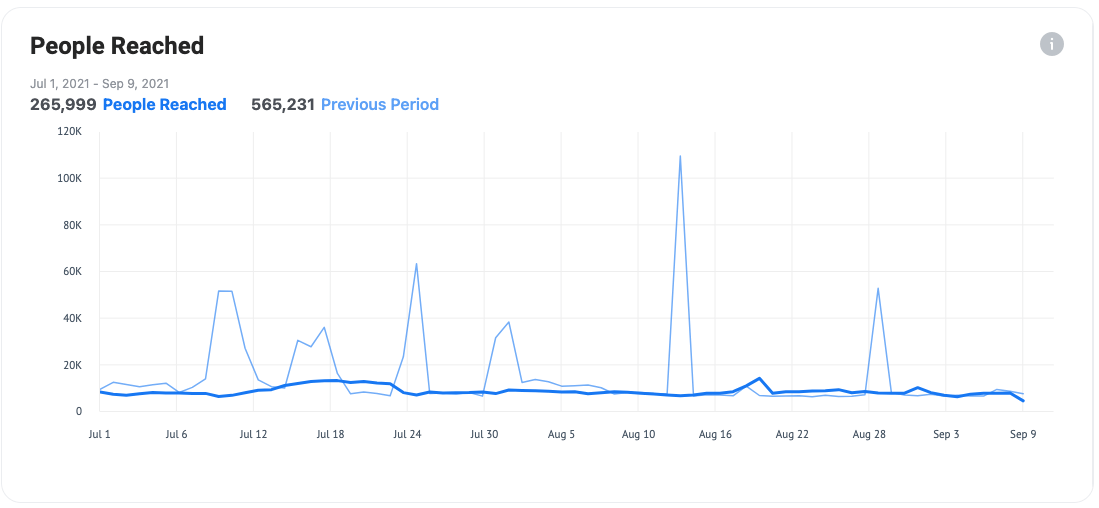Viewport: 1099px width, 508px height.
Task: Click the Sep 9 endpoint of People Reached line
Action: point(1023,401)
